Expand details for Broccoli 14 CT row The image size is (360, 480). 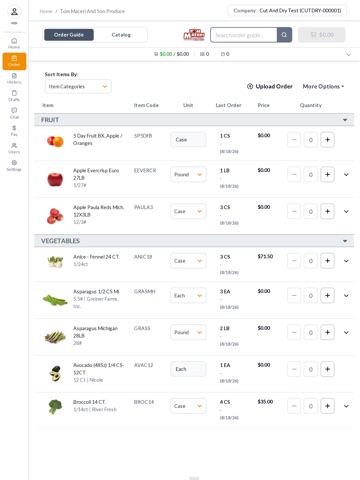346,406
